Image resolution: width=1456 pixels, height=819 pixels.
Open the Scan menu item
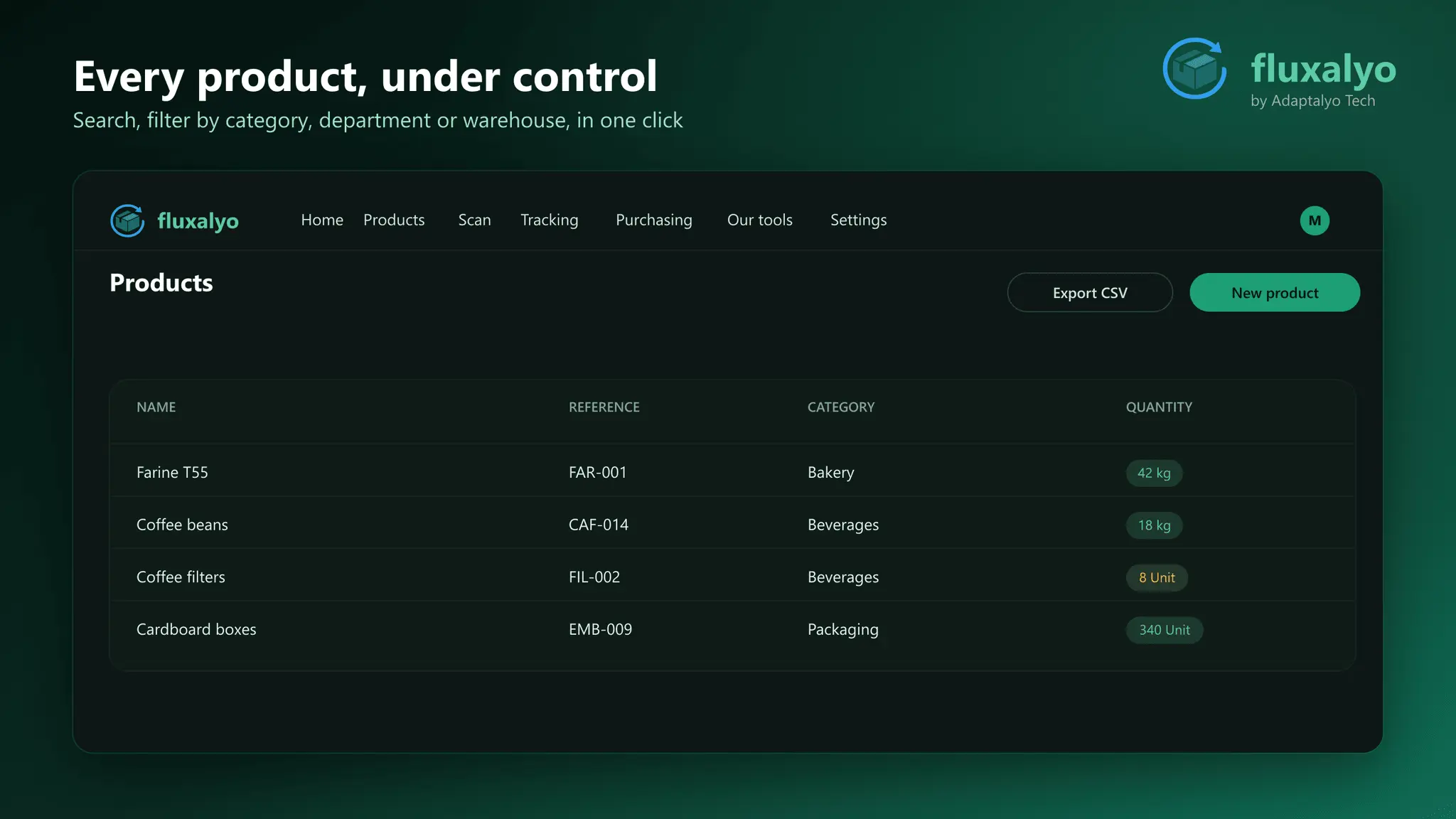pyautogui.click(x=474, y=220)
